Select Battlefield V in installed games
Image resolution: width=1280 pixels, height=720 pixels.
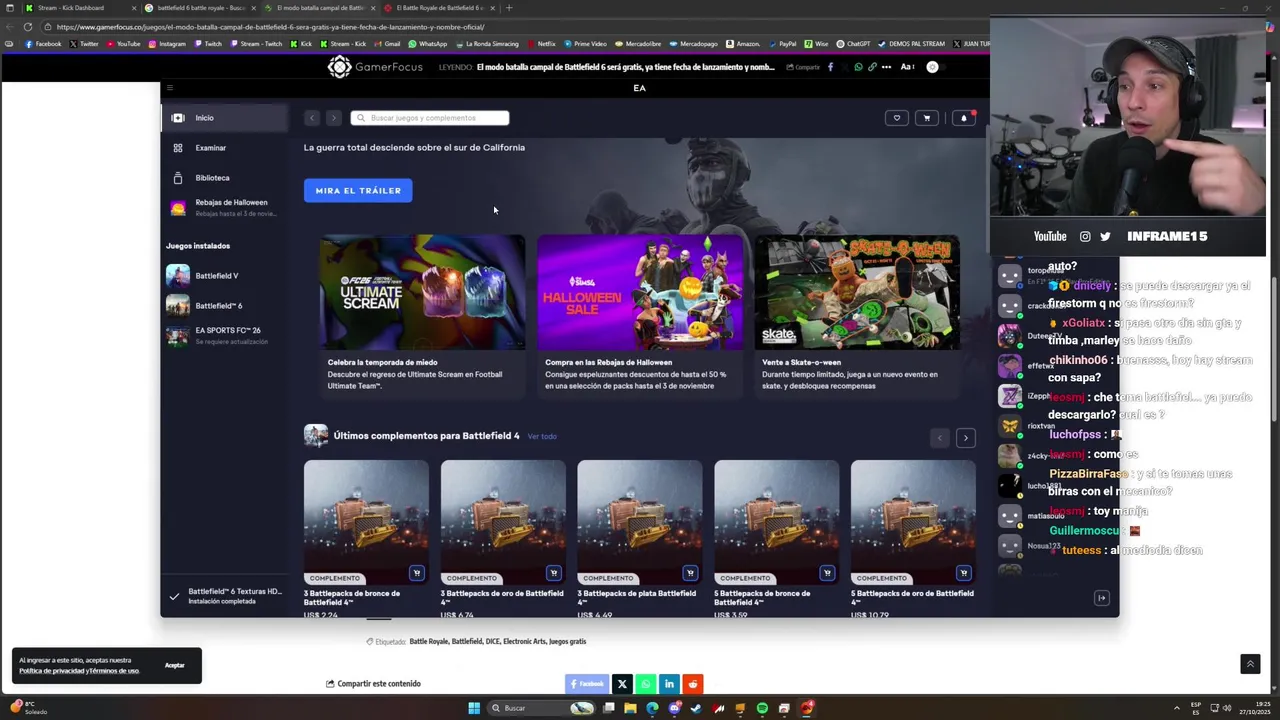(226, 276)
